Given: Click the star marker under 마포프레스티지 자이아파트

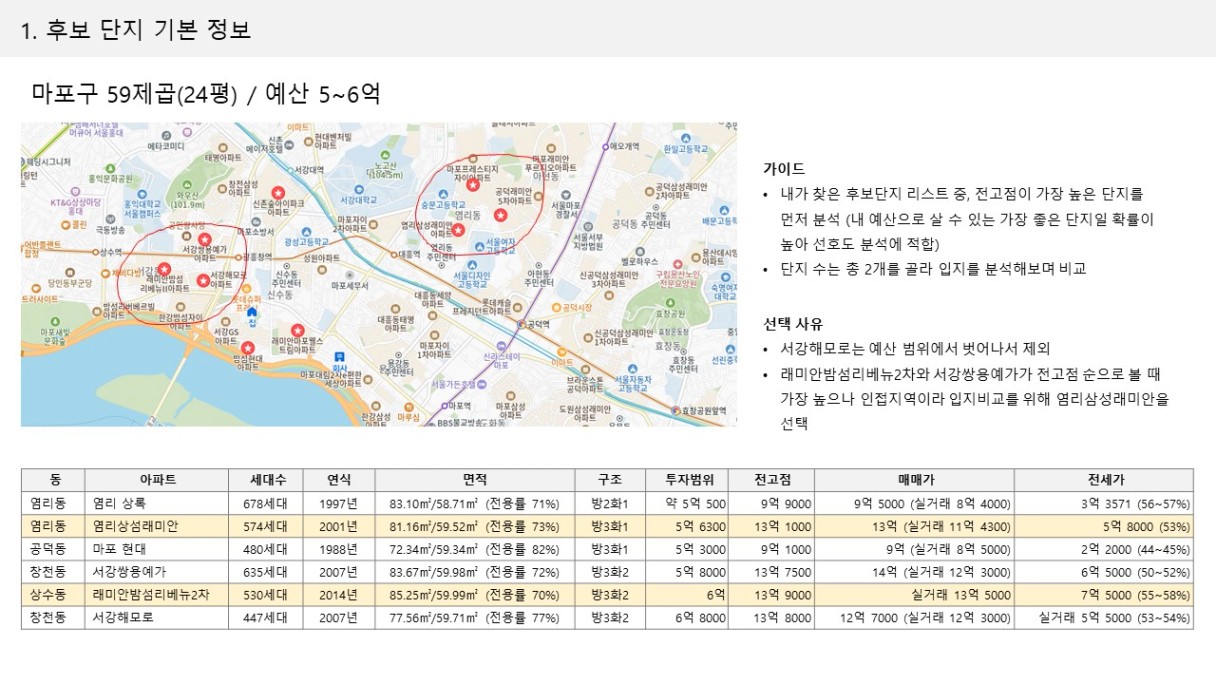Looking at the screenshot, I should pos(473,186).
